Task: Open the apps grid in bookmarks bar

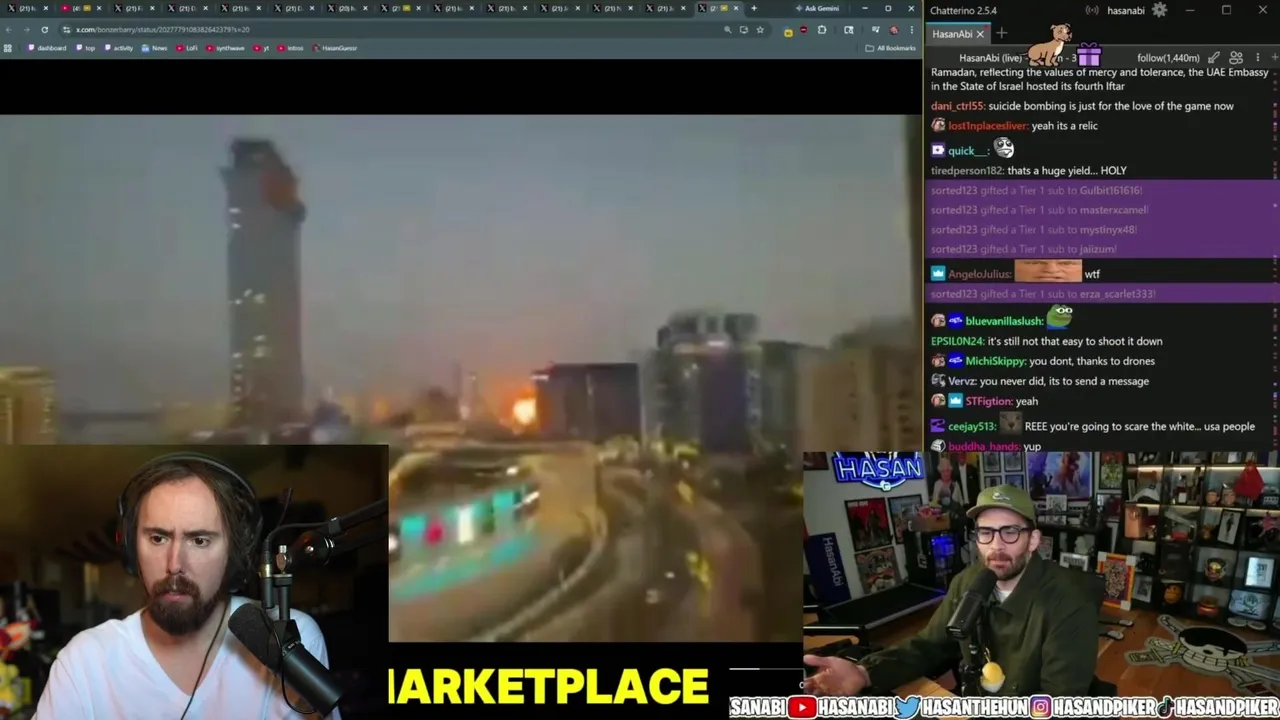Action: (8, 48)
